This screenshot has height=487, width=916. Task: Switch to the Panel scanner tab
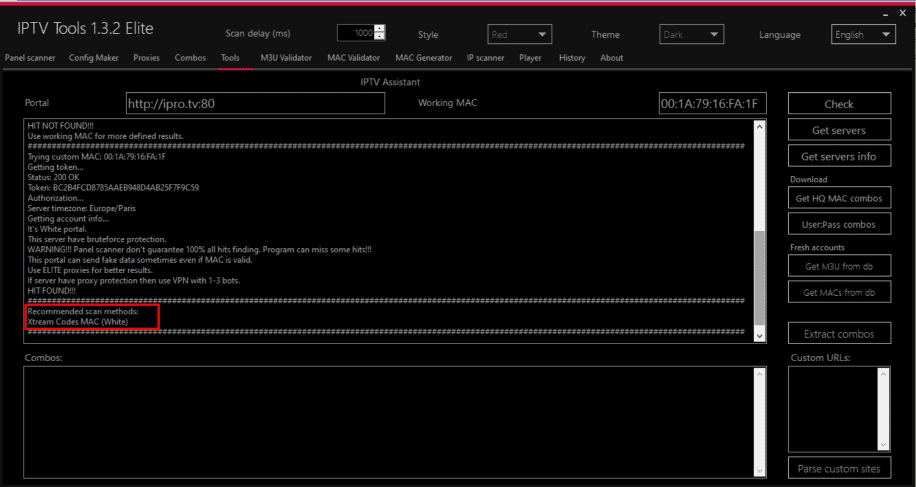point(30,58)
